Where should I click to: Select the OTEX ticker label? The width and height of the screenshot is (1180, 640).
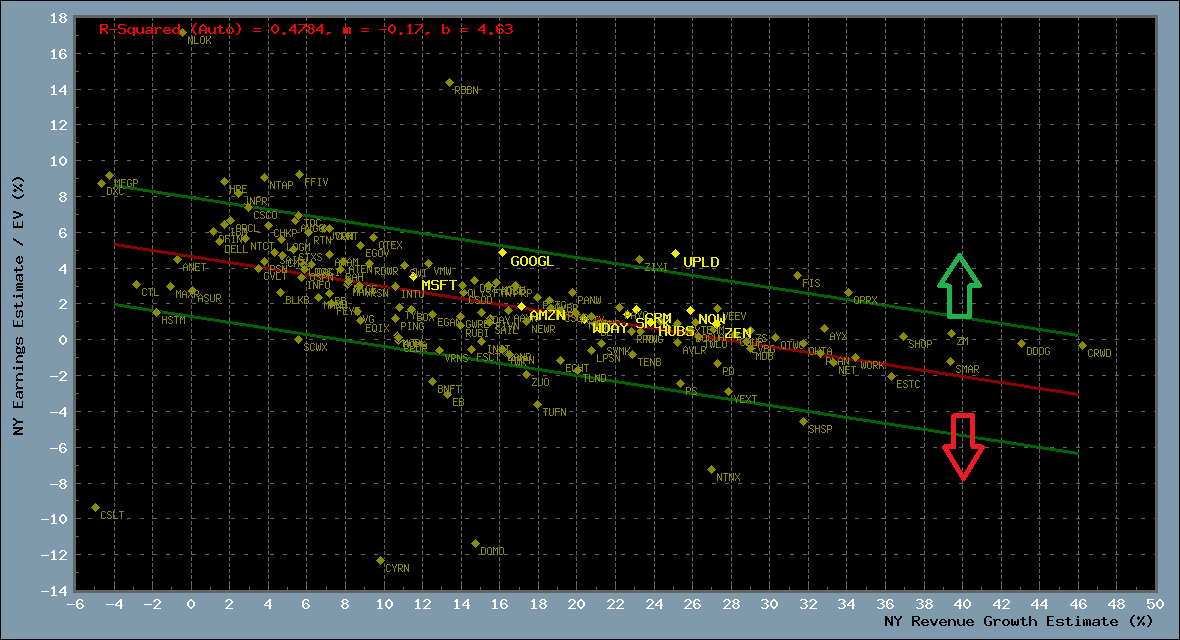(391, 245)
